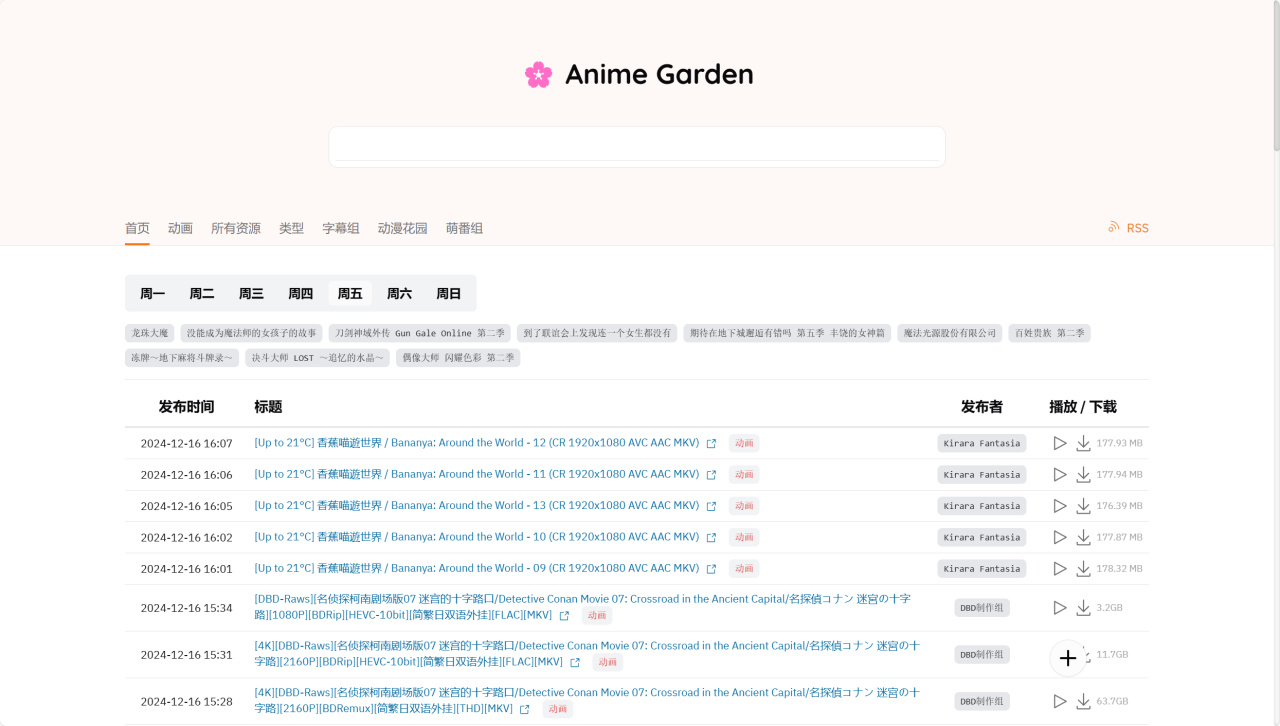The width and height of the screenshot is (1280, 726).
Task: Click the 2024-12-16 16:07 timestamp
Action: pos(186,443)
